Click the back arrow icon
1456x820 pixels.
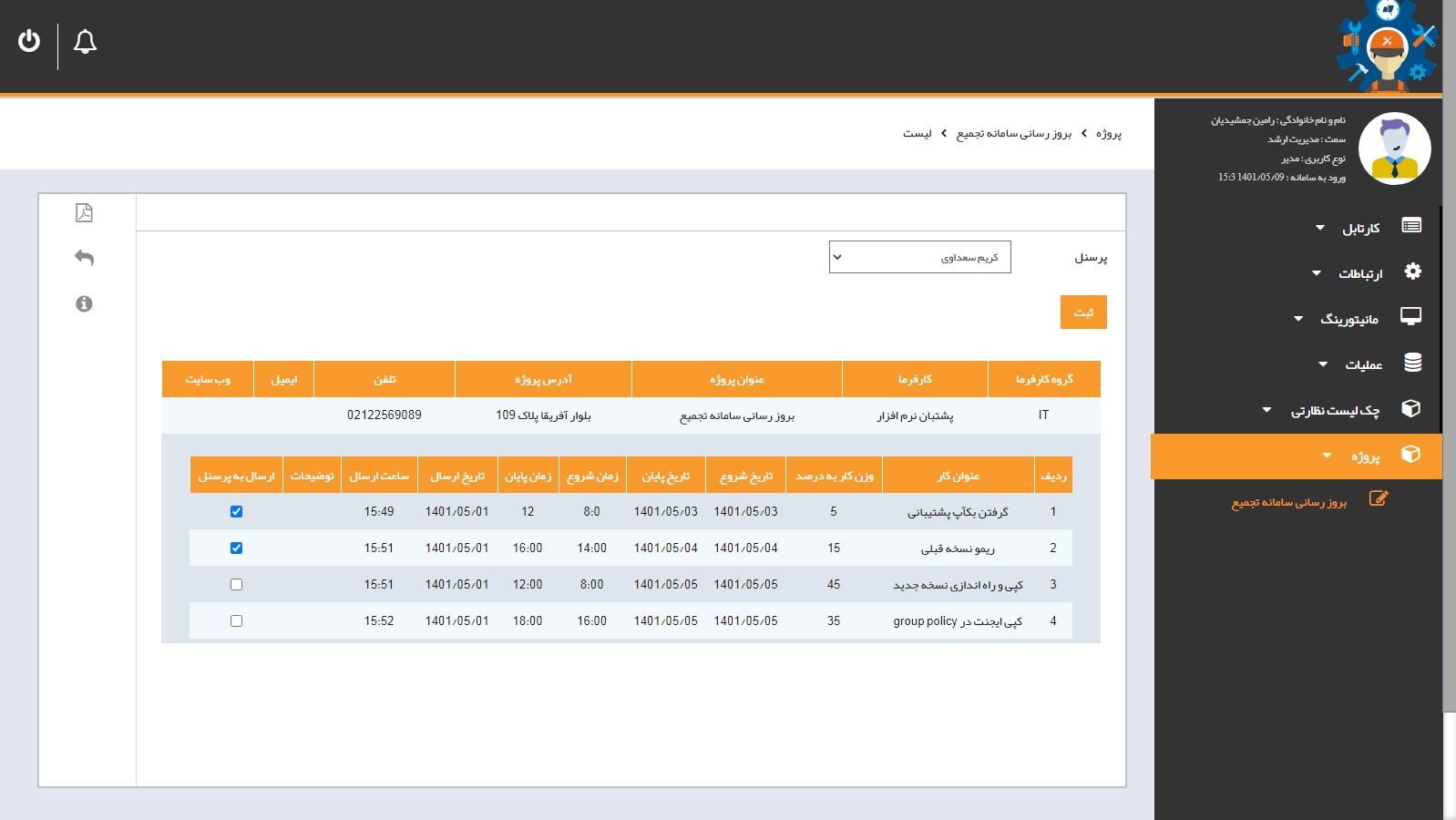[x=84, y=258]
